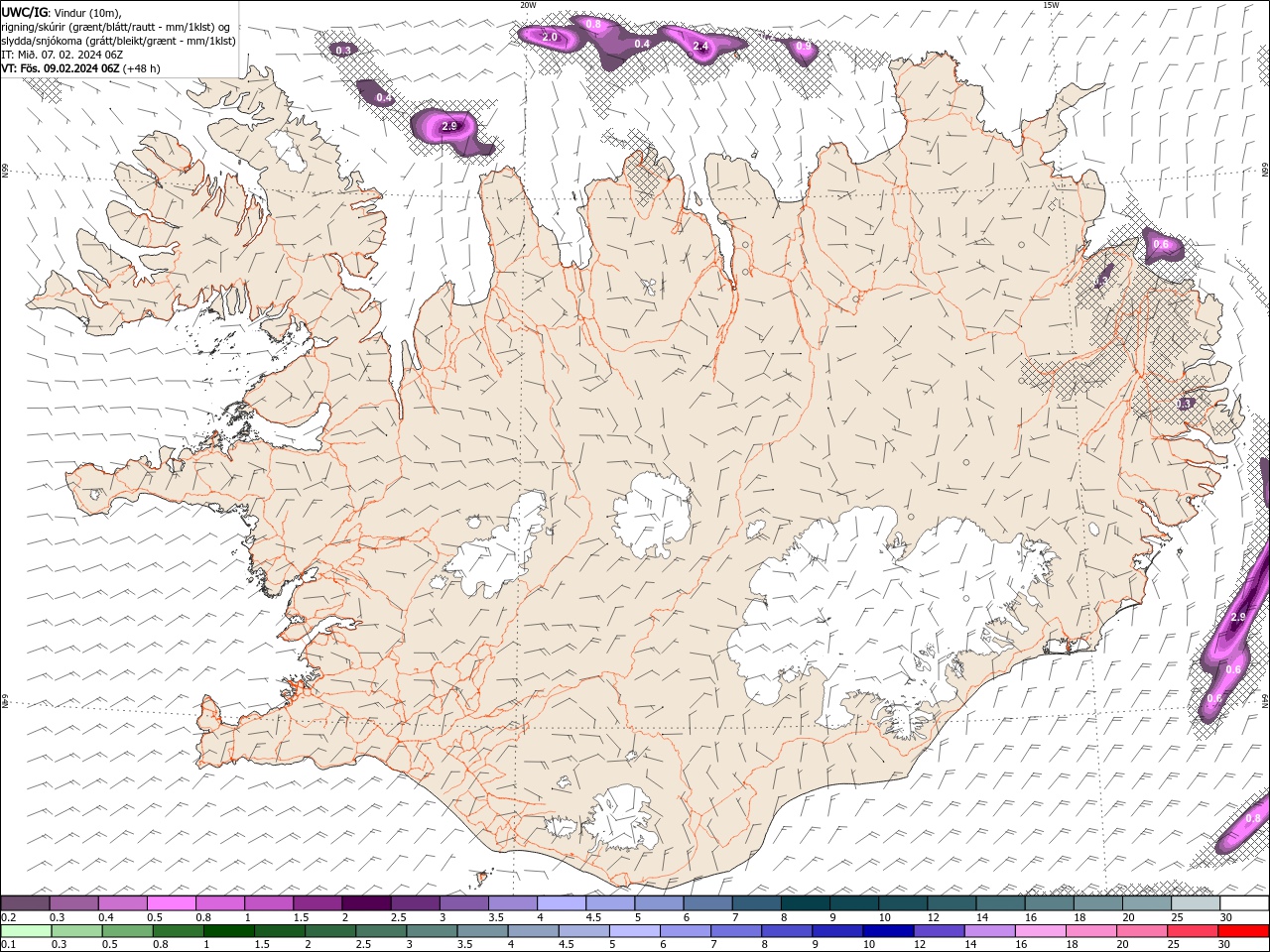Click the pale green 0.1–0.3 rain legend swatch
The image size is (1270, 952).
[x=26, y=931]
